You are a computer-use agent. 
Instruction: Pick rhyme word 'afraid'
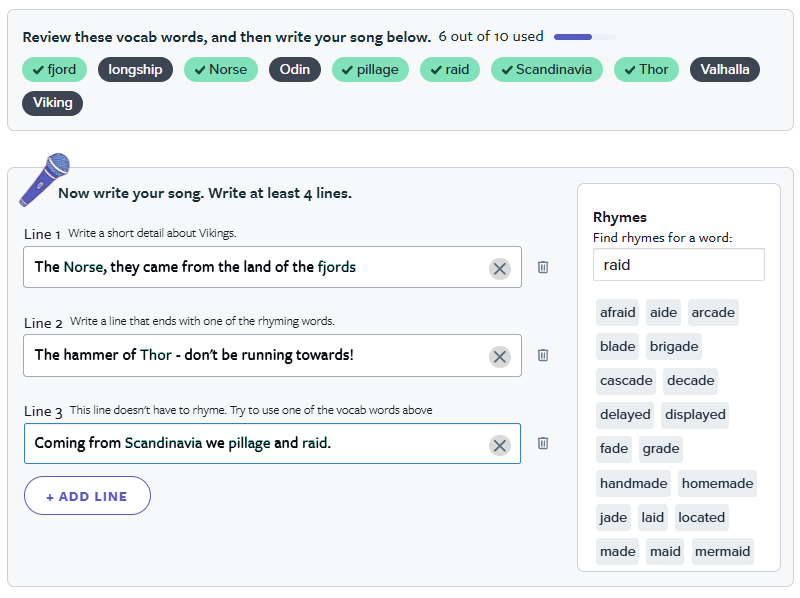tap(617, 312)
